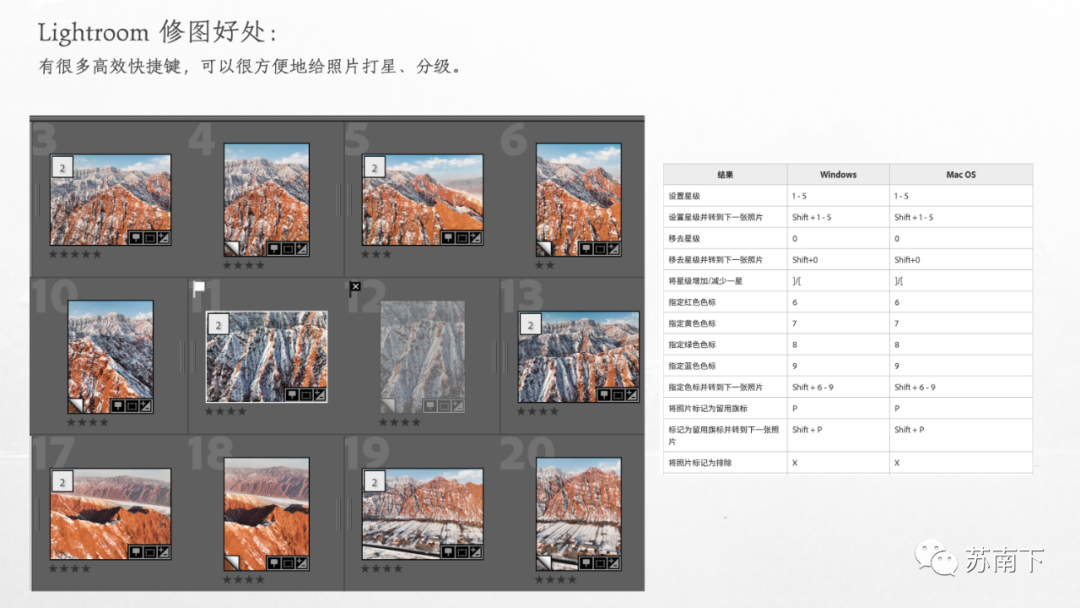Click the '将星级增加/减少一星' row label
1080x608 pixels.
[705, 281]
